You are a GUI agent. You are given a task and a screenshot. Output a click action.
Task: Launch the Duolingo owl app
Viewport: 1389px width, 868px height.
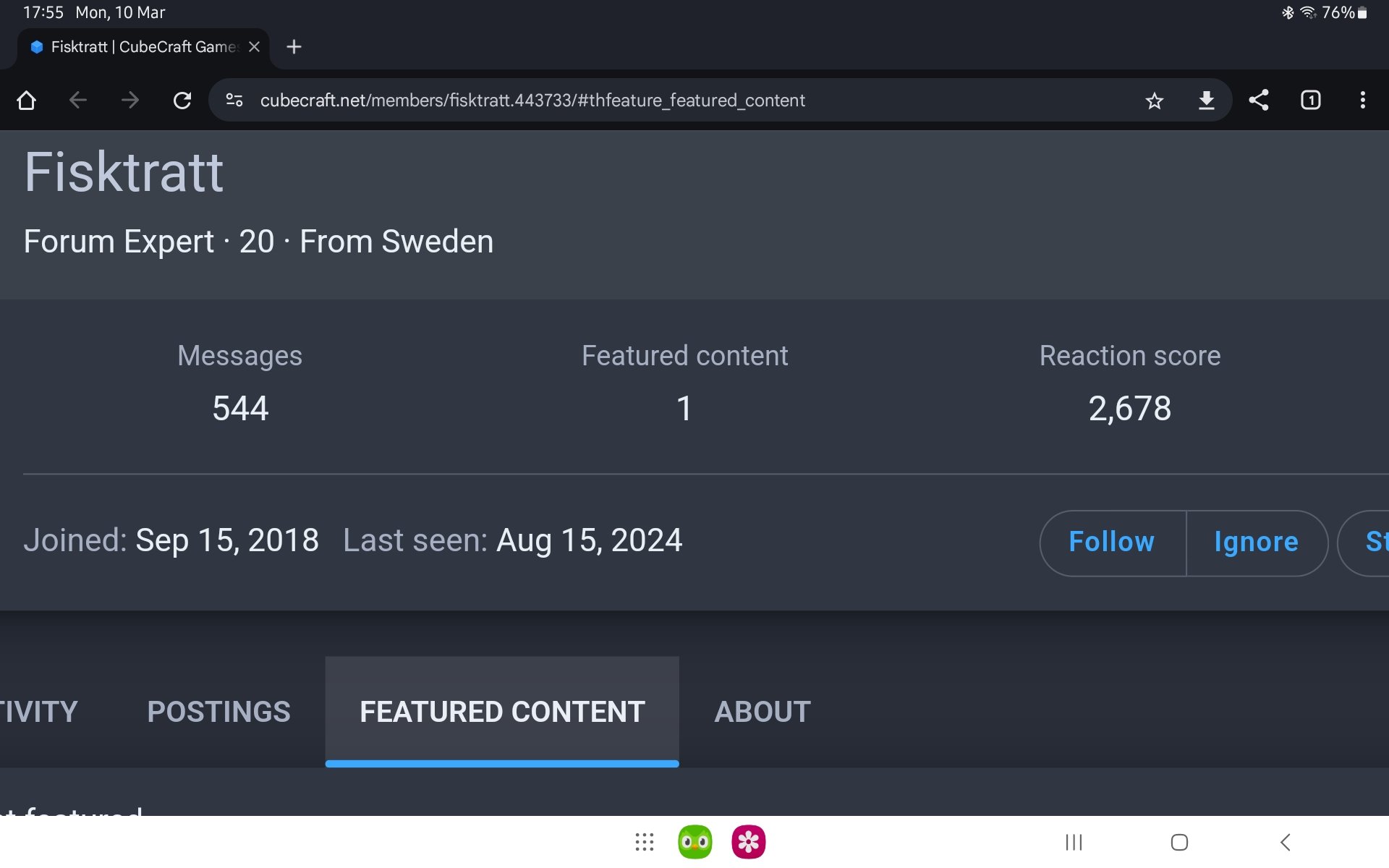(x=694, y=842)
